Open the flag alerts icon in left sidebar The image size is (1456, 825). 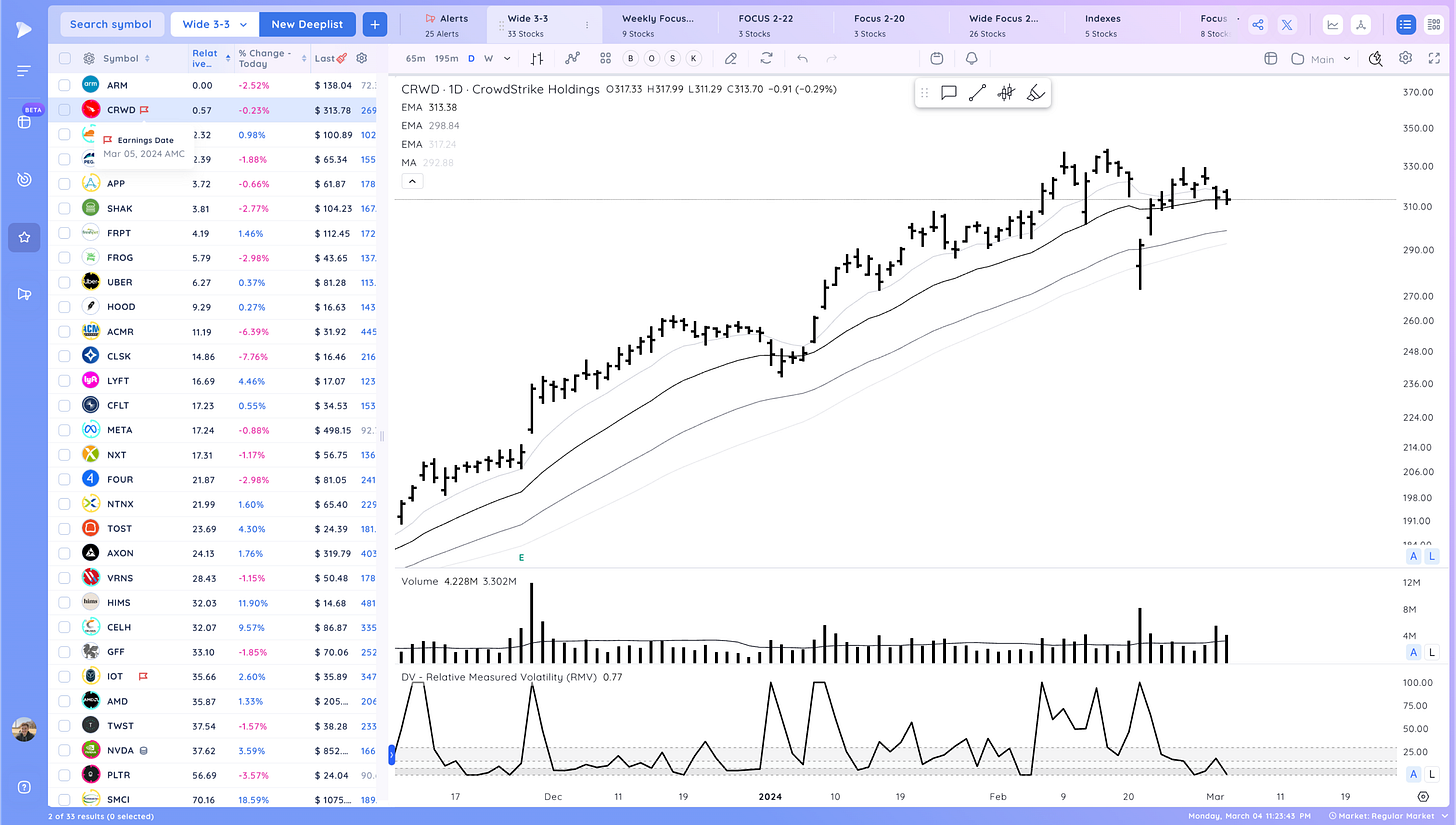tap(24, 294)
